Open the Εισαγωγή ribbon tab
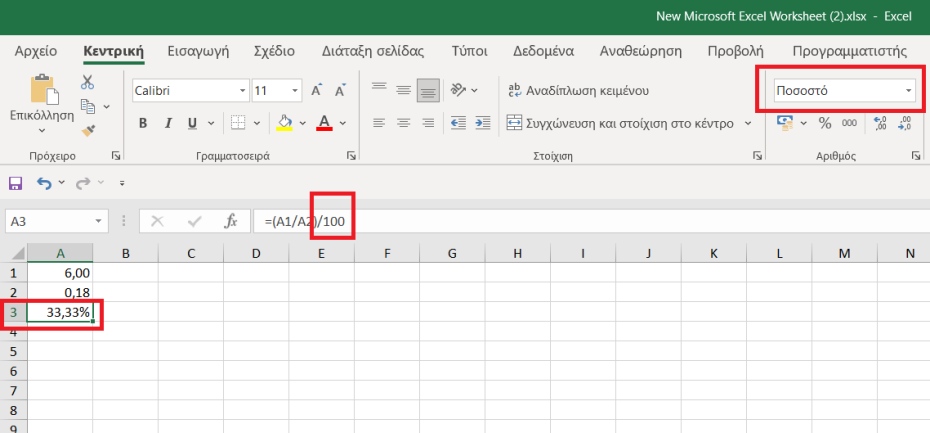The image size is (930, 433). 198,51
